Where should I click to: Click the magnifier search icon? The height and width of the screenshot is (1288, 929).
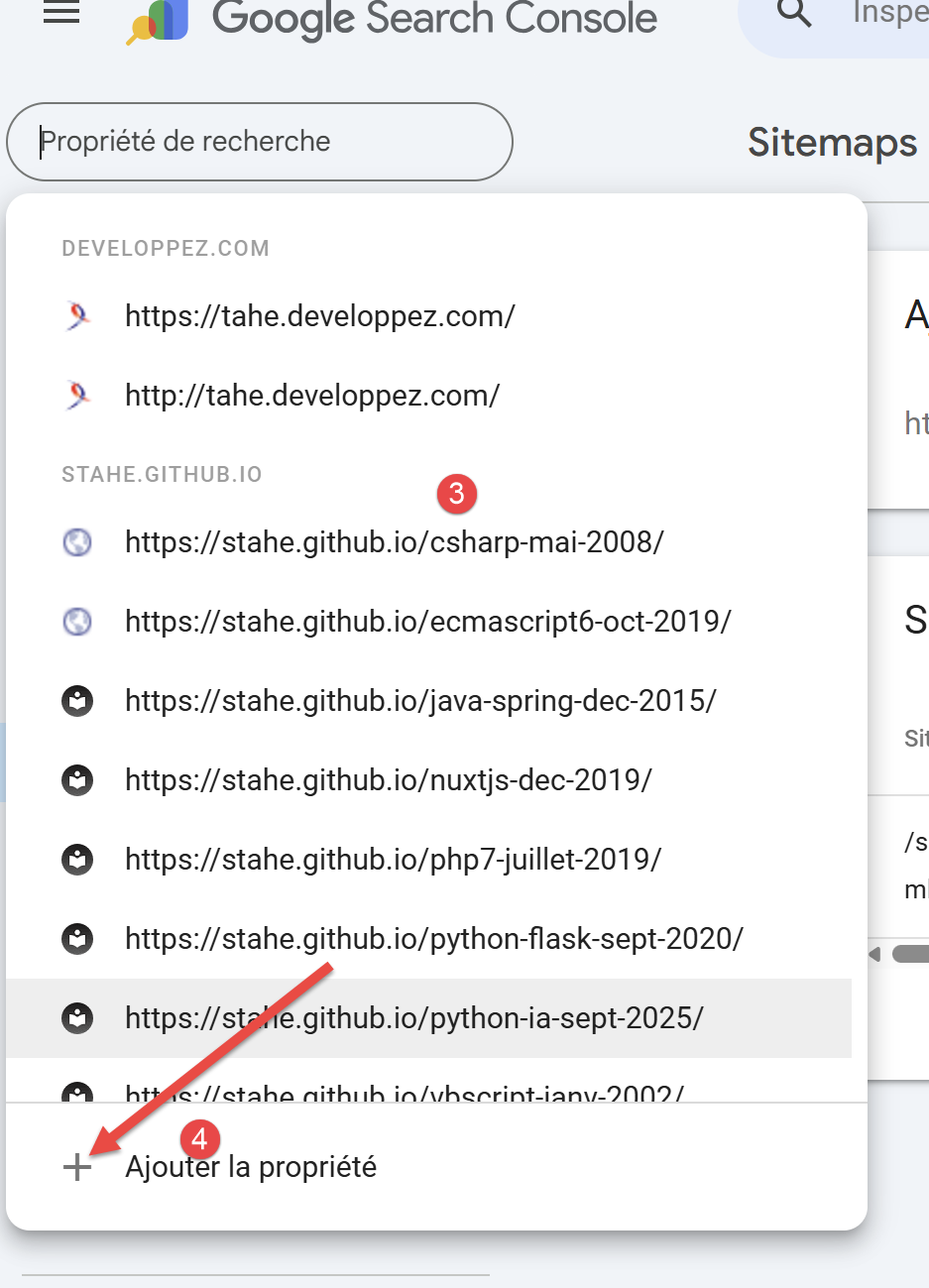[794, 13]
